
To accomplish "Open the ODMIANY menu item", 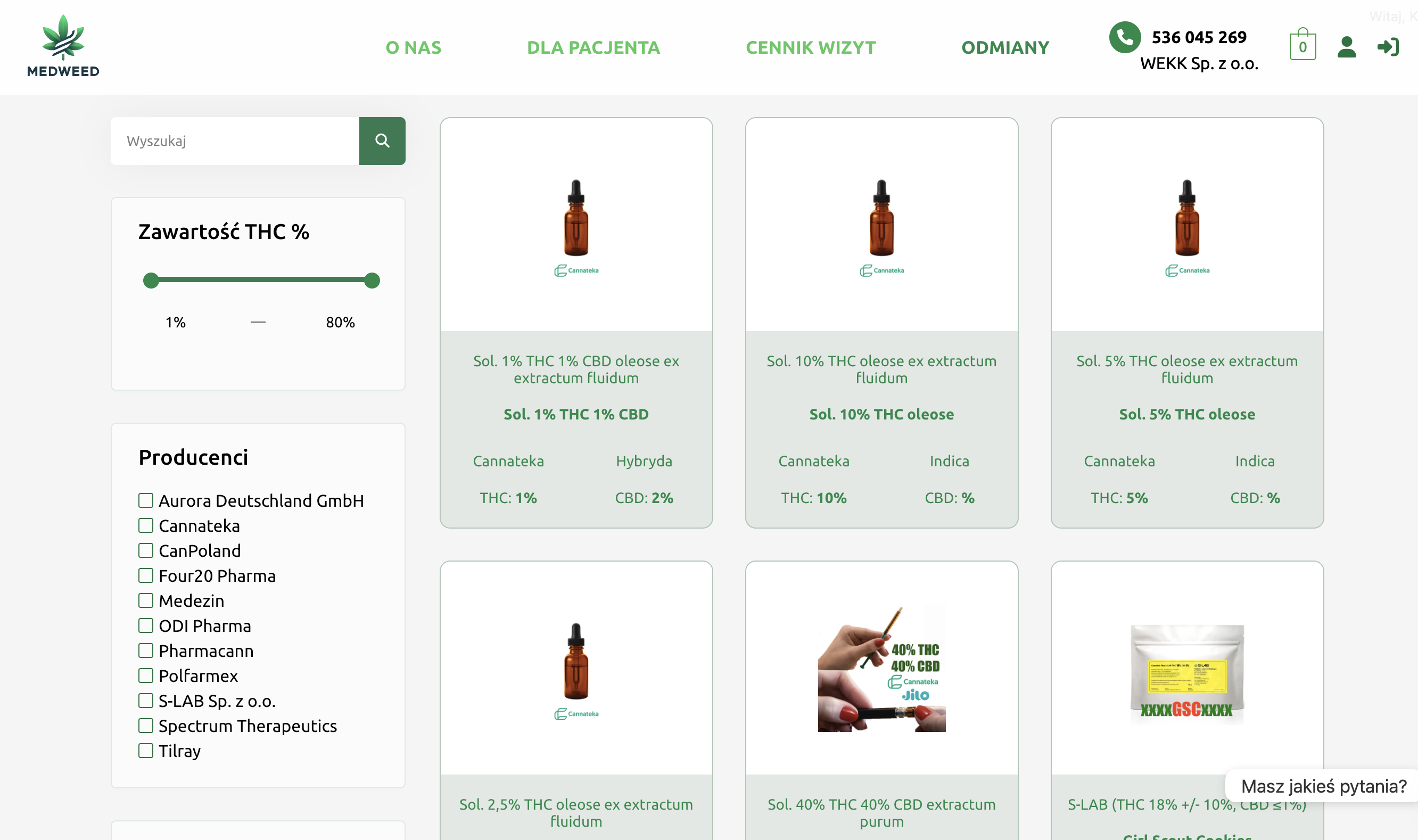I will [1005, 47].
